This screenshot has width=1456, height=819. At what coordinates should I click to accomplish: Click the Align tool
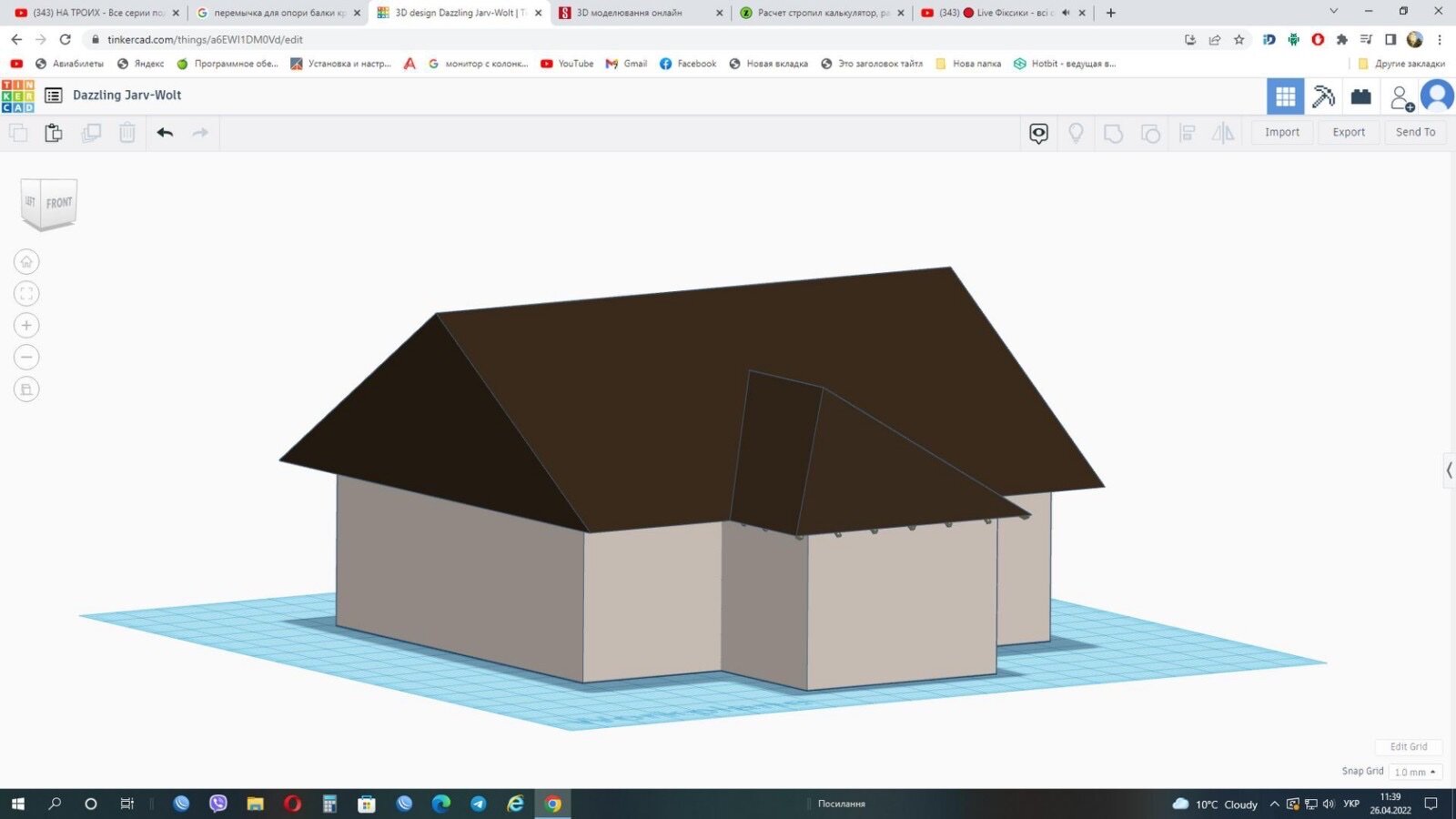pos(1188,134)
